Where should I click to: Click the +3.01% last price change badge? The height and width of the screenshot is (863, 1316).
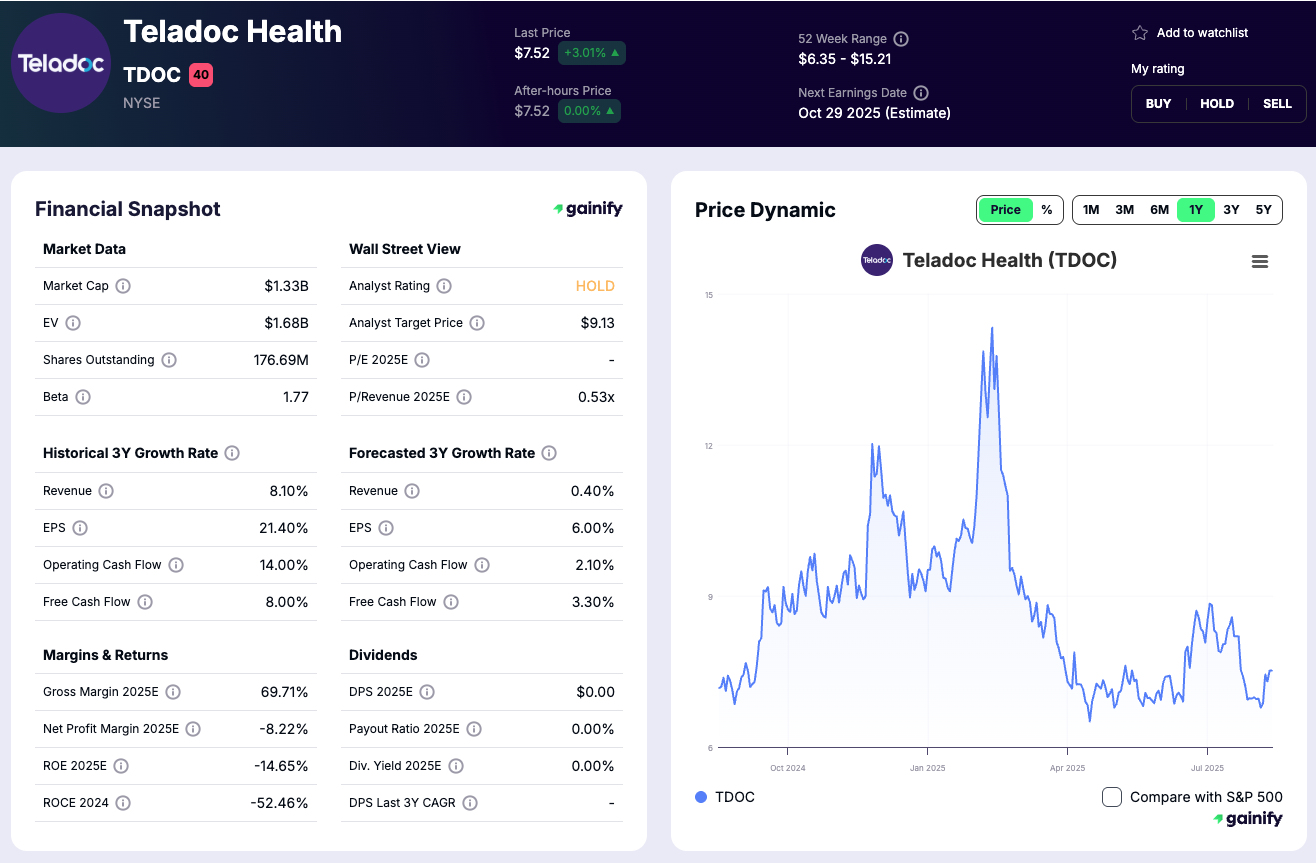[x=593, y=53]
